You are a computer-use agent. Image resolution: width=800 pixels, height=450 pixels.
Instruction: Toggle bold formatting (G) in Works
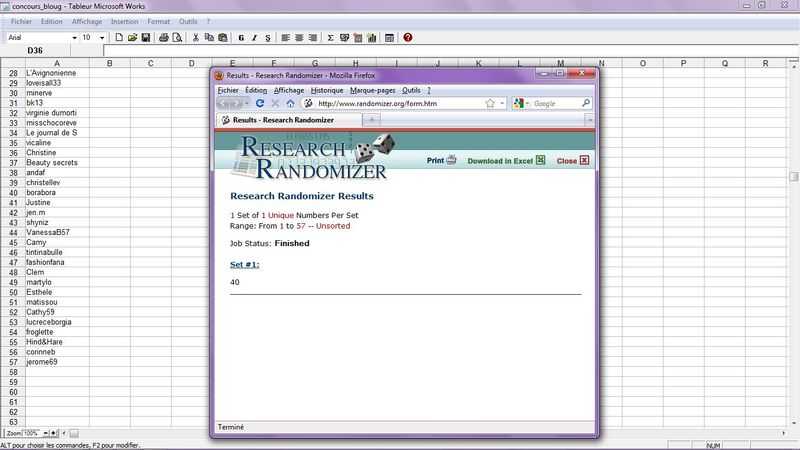(241, 38)
